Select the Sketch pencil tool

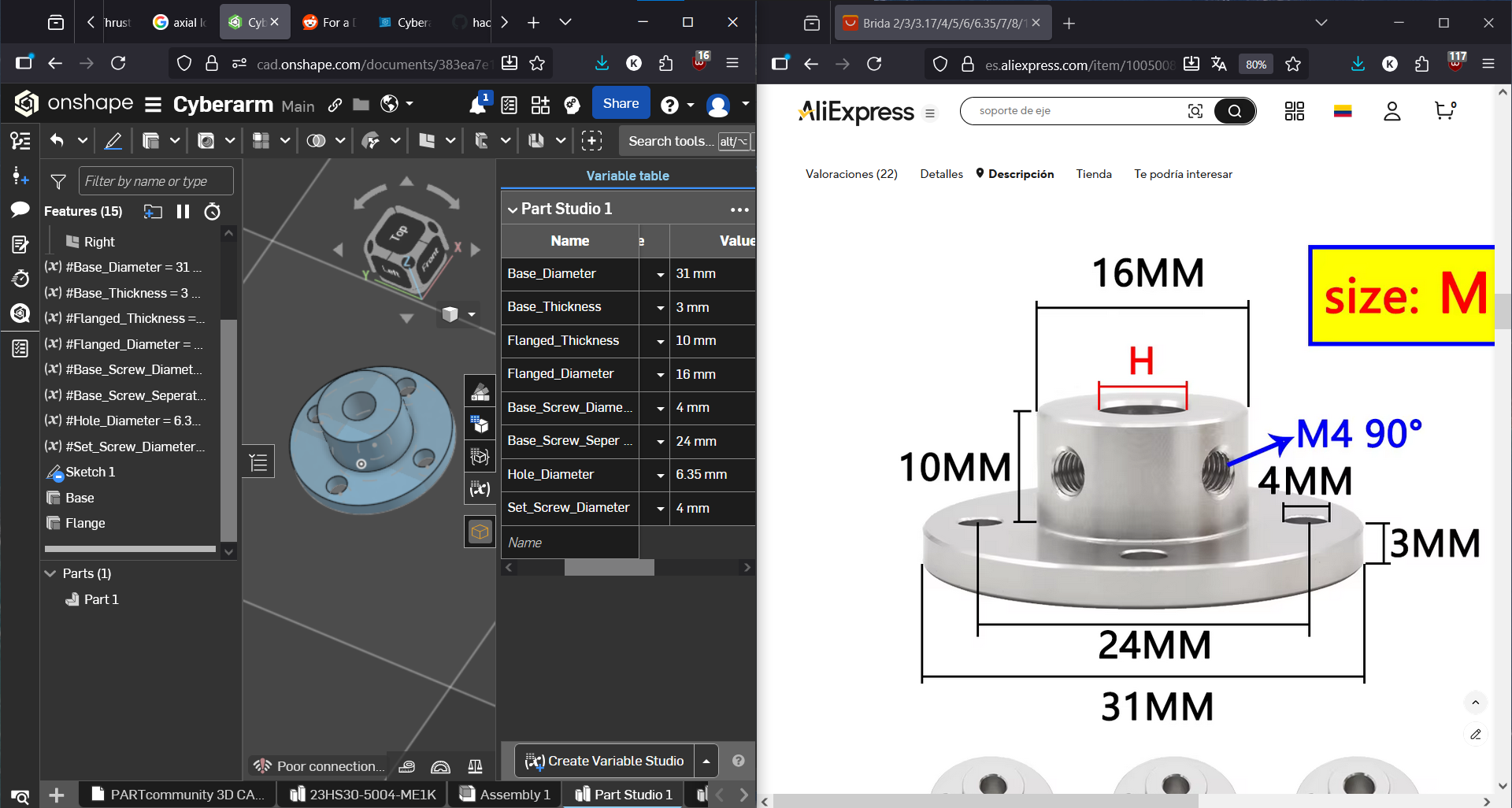tap(113, 141)
